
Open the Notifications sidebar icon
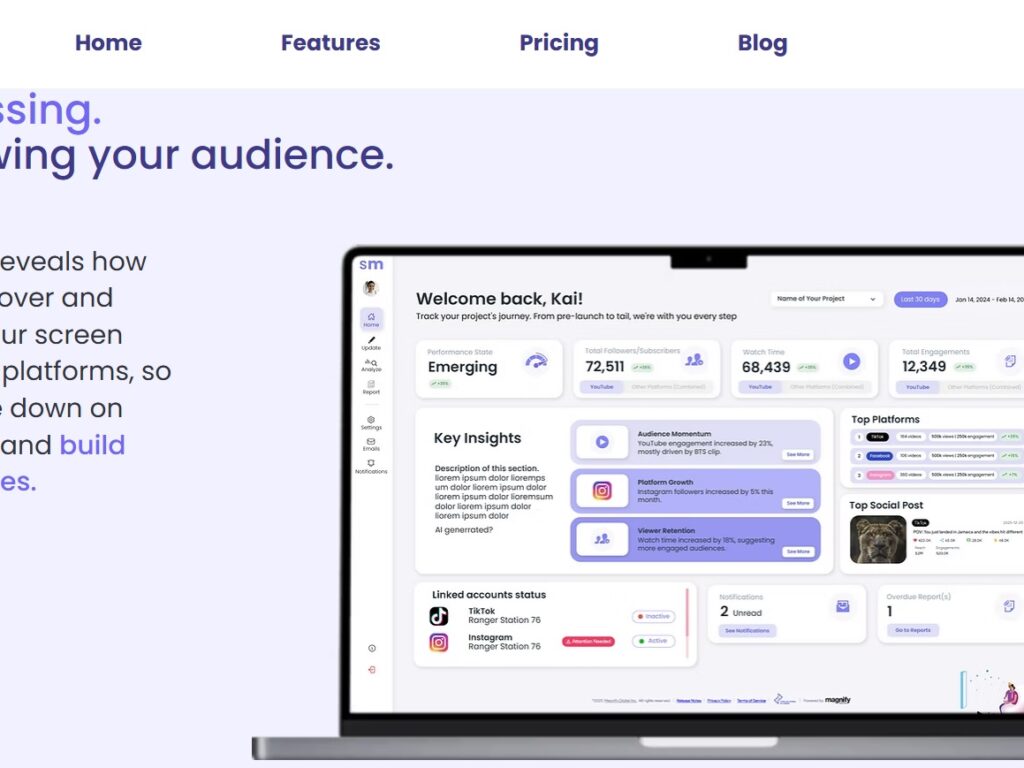point(371,466)
